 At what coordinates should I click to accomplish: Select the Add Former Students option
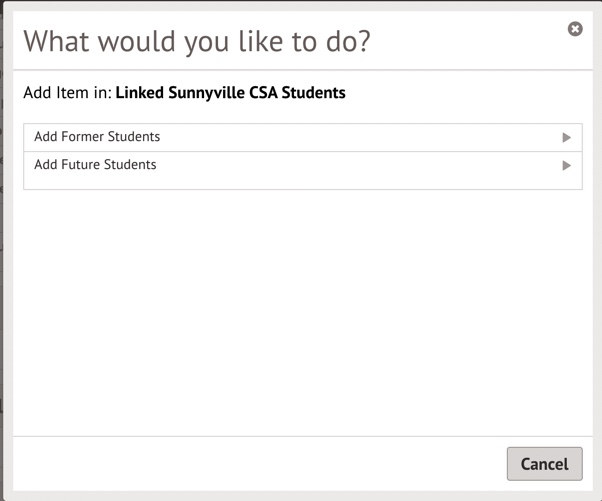point(97,137)
